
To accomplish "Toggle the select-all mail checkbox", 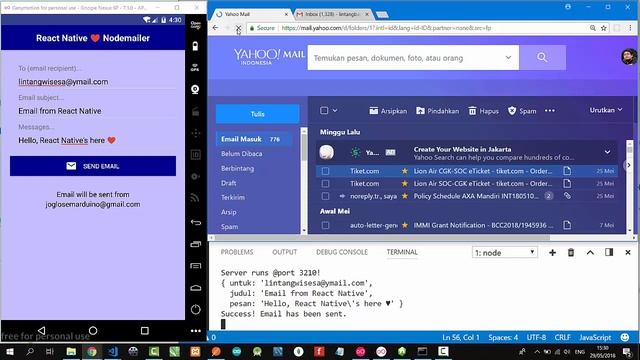I will tap(324, 111).
